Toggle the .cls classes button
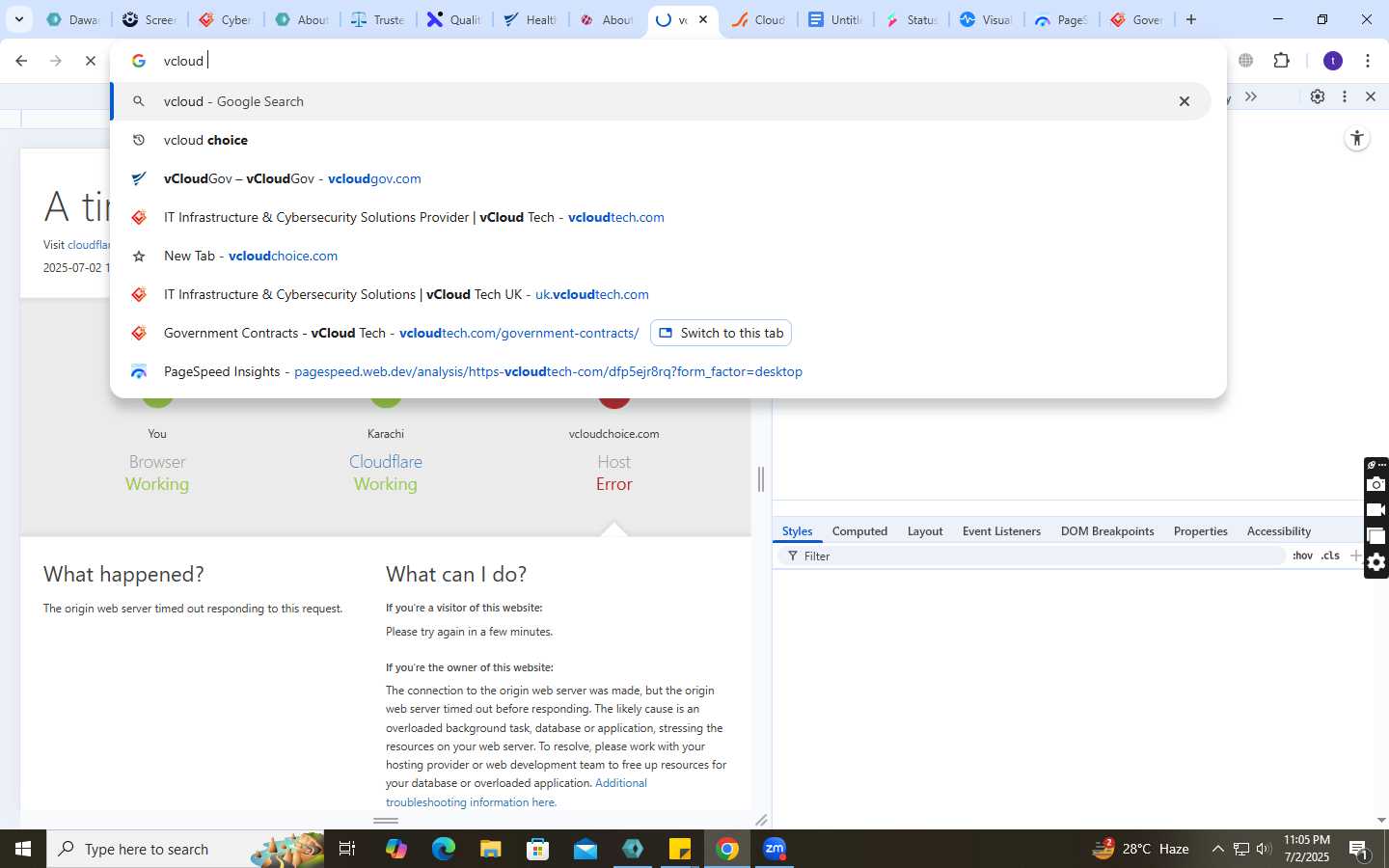This screenshot has height=868, width=1389. (1330, 556)
